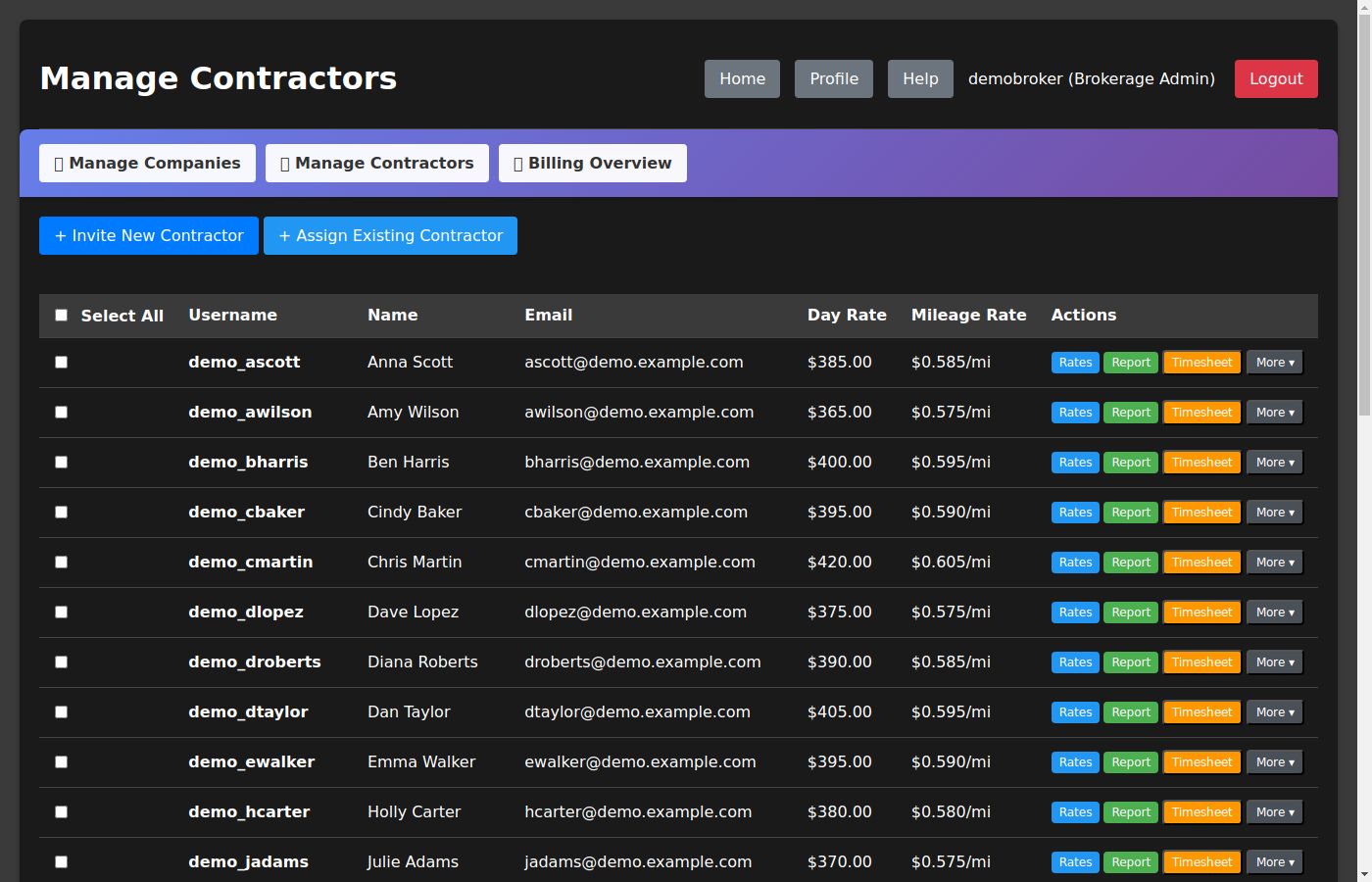Open Rates for demo_awilson

[1075, 413]
